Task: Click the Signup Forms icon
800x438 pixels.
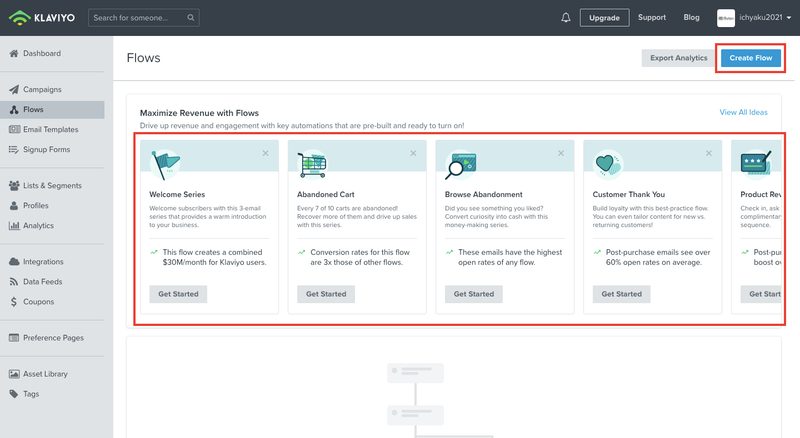Action: pos(14,150)
